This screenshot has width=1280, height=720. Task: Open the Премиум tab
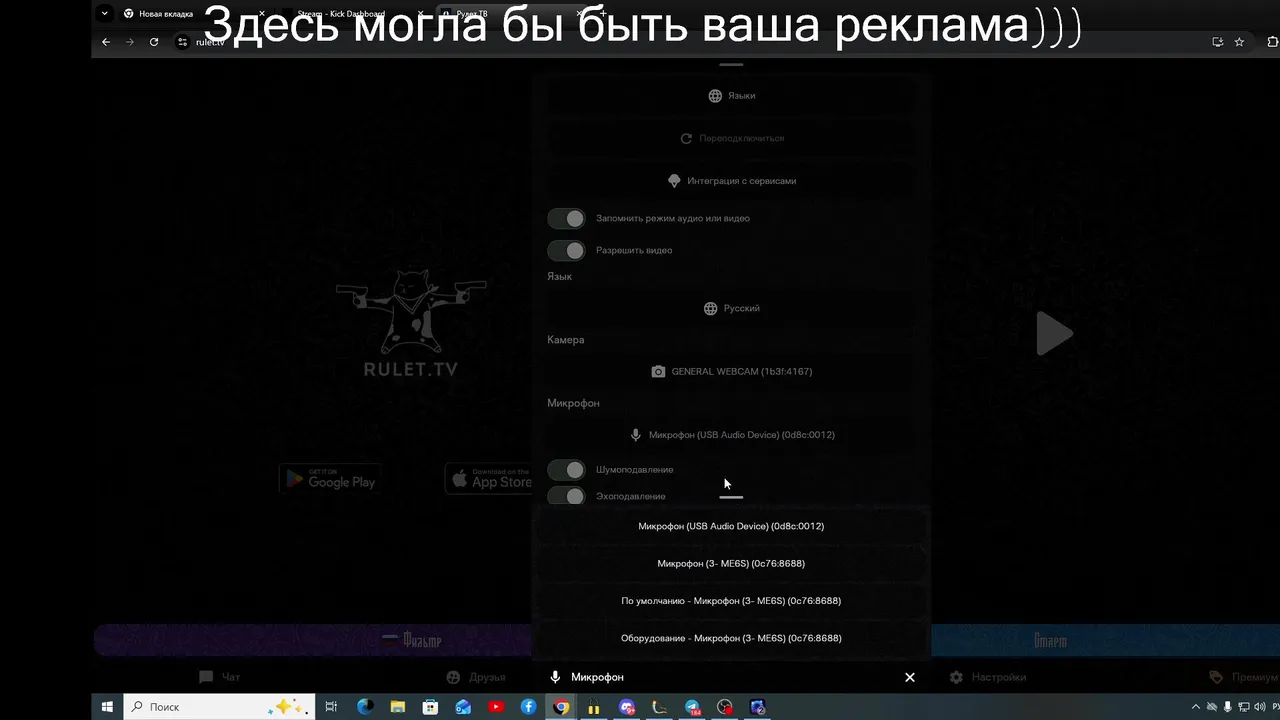click(x=1243, y=677)
